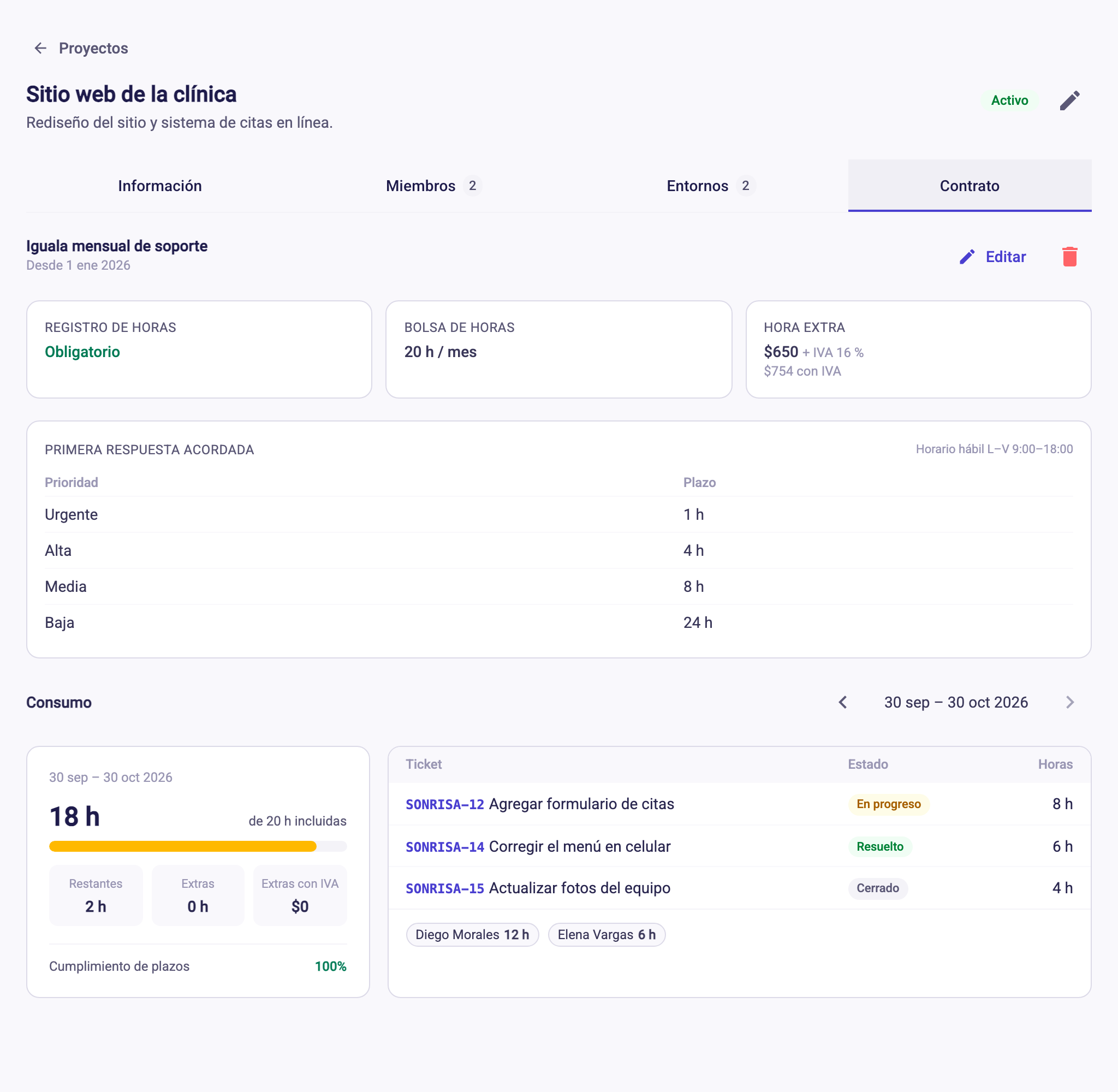Click the period label 30 sep – 30 oct 2026 beside the arrows

[x=956, y=703]
